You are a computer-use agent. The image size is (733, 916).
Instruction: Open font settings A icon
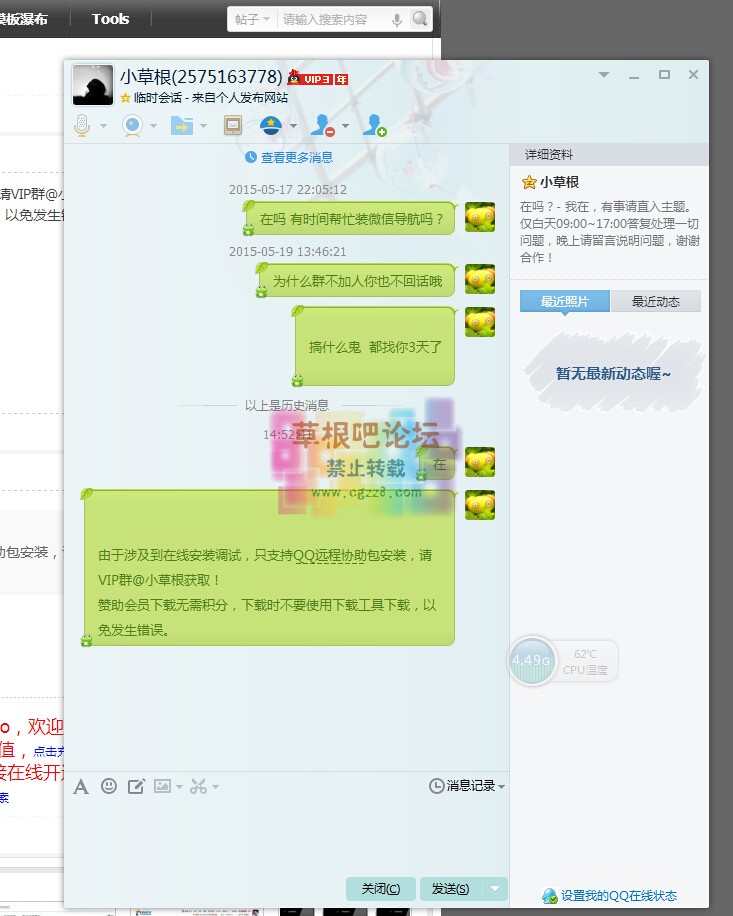coord(81,787)
